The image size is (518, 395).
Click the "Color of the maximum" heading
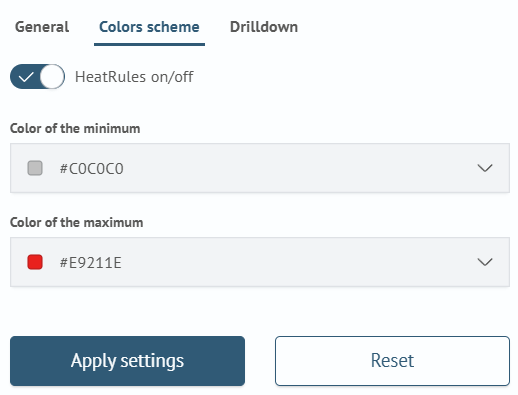click(x=77, y=222)
